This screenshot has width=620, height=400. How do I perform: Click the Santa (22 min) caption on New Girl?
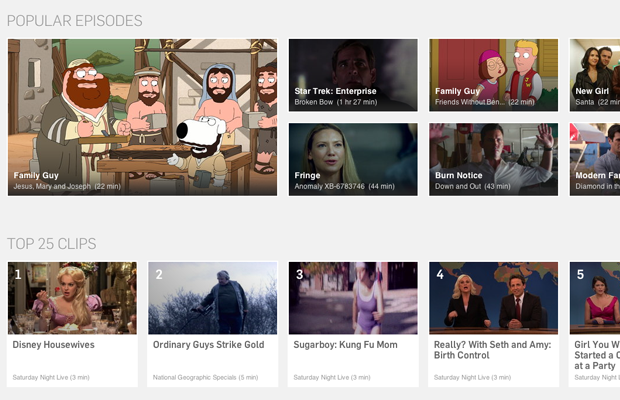click(597, 102)
